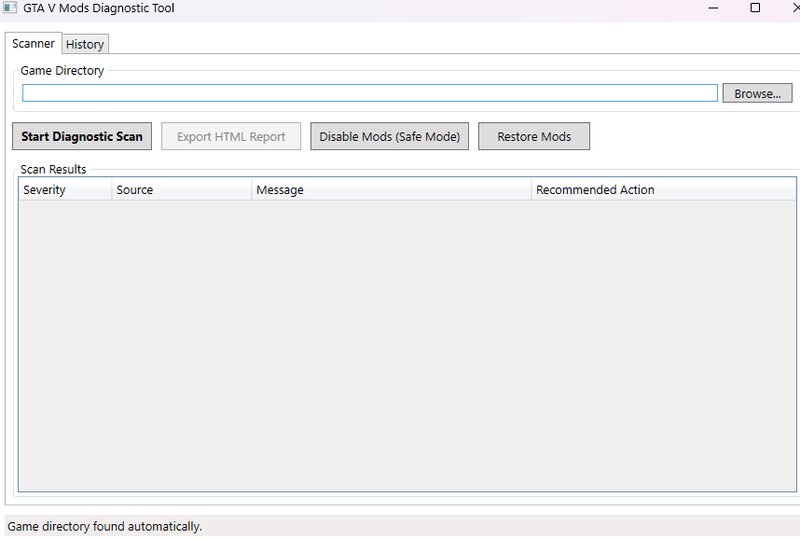Screen dimensions: 800x540
Task: Maximize the diagnostic tool window
Action: click(x=755, y=8)
